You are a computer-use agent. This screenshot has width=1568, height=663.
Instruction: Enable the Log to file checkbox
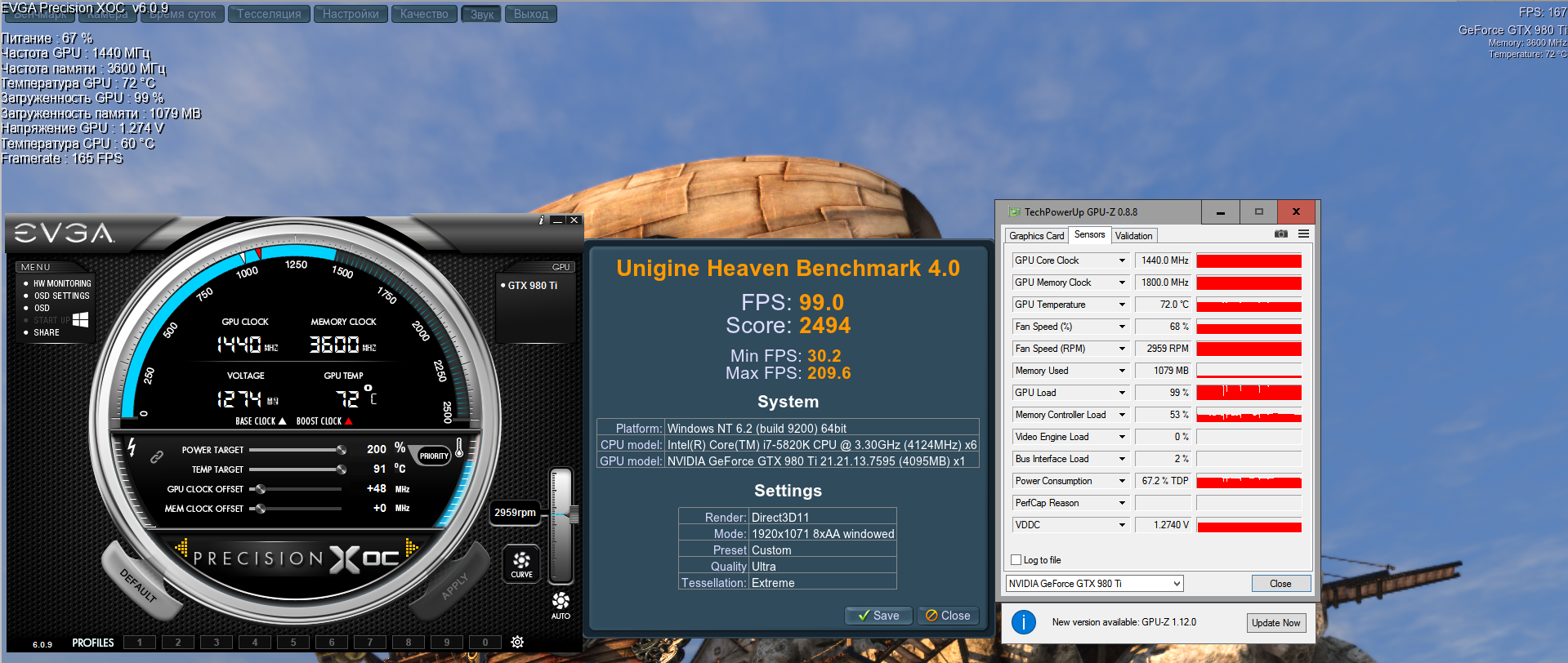point(1016,560)
